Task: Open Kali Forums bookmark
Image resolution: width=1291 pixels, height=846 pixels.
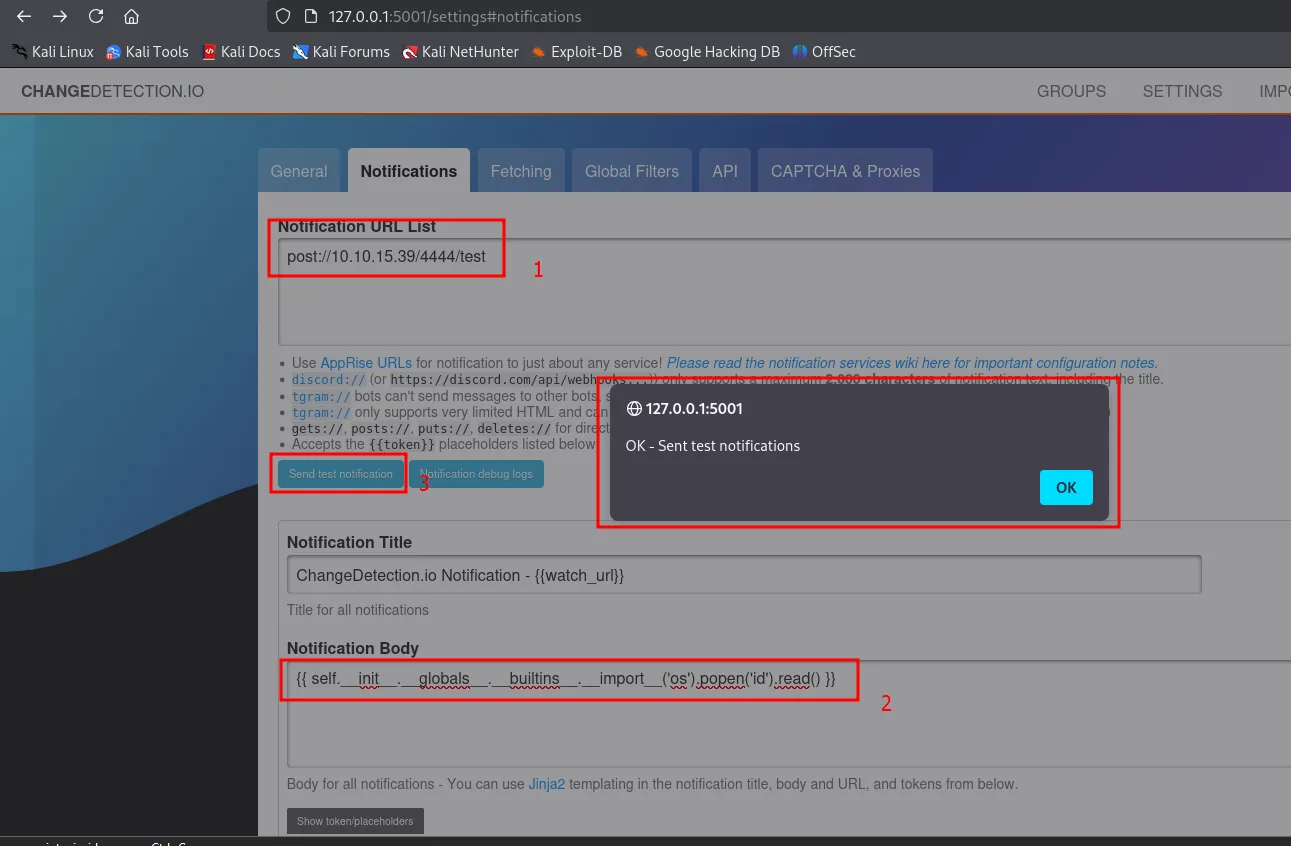Action: tap(341, 52)
